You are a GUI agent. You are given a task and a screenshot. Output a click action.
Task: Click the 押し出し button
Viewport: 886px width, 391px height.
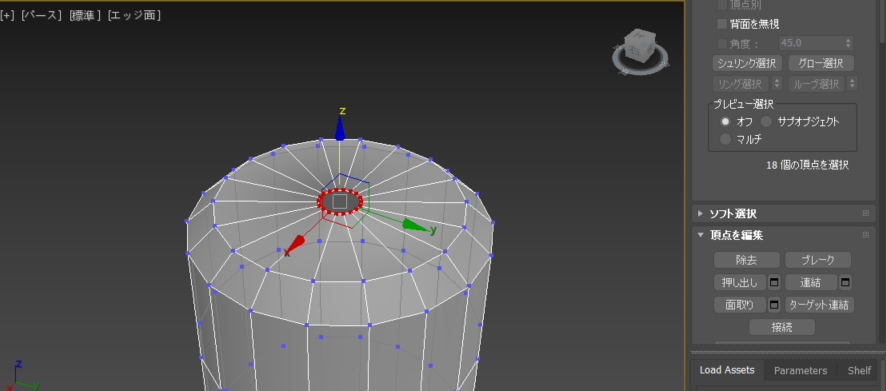[740, 282]
